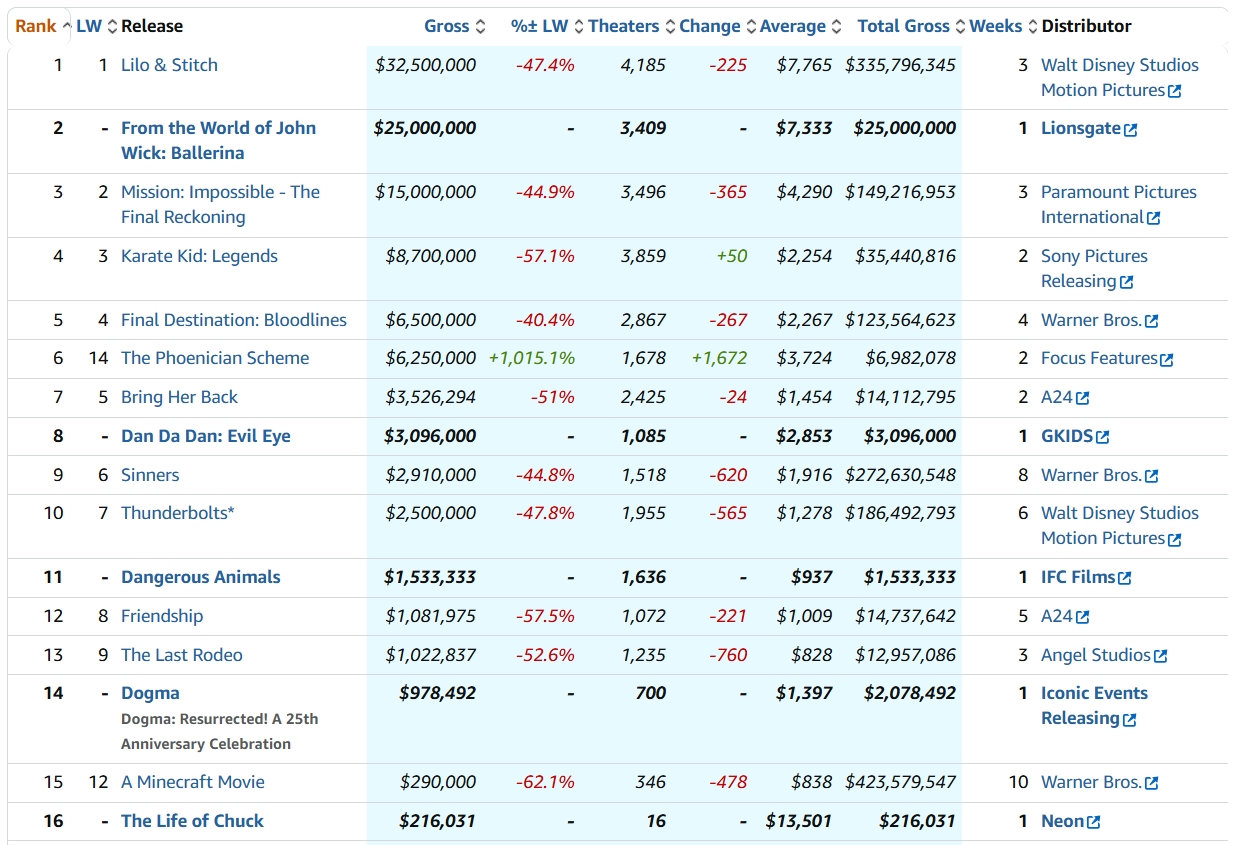Open Warner Bros. external icon for Final Destination
The image size is (1233, 845).
[x=1152, y=321]
